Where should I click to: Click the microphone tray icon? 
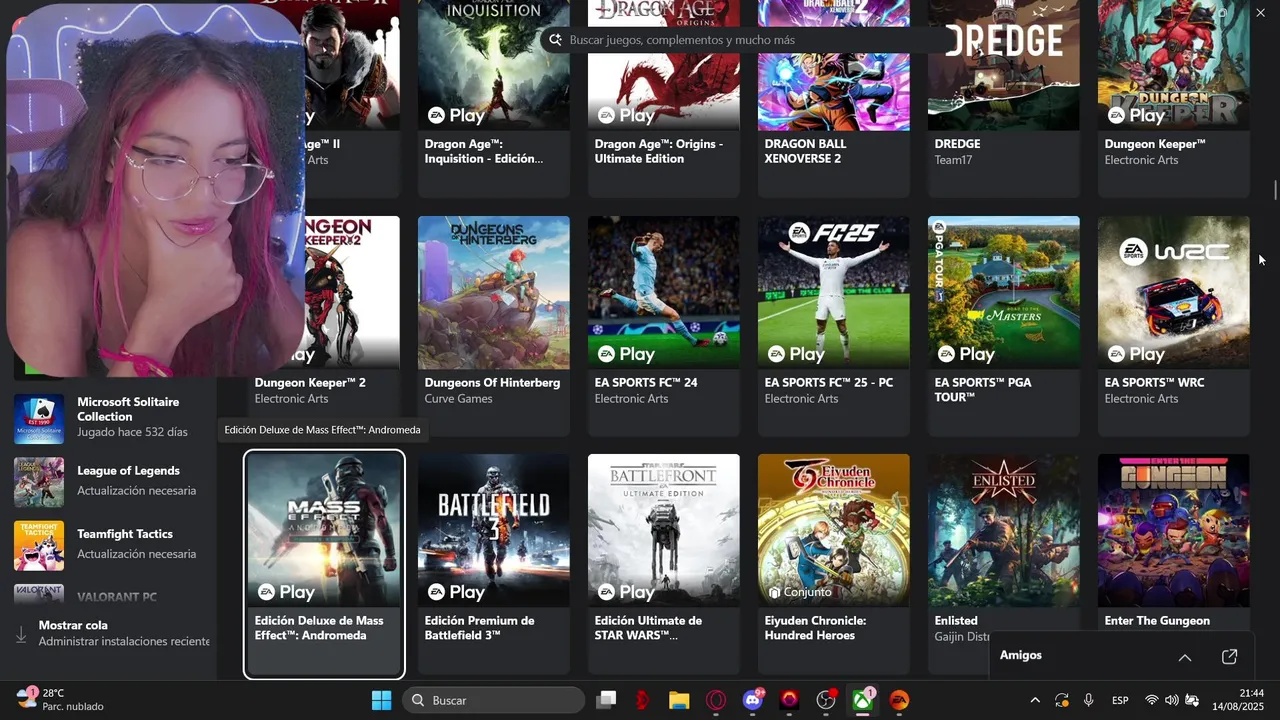coord(1088,700)
